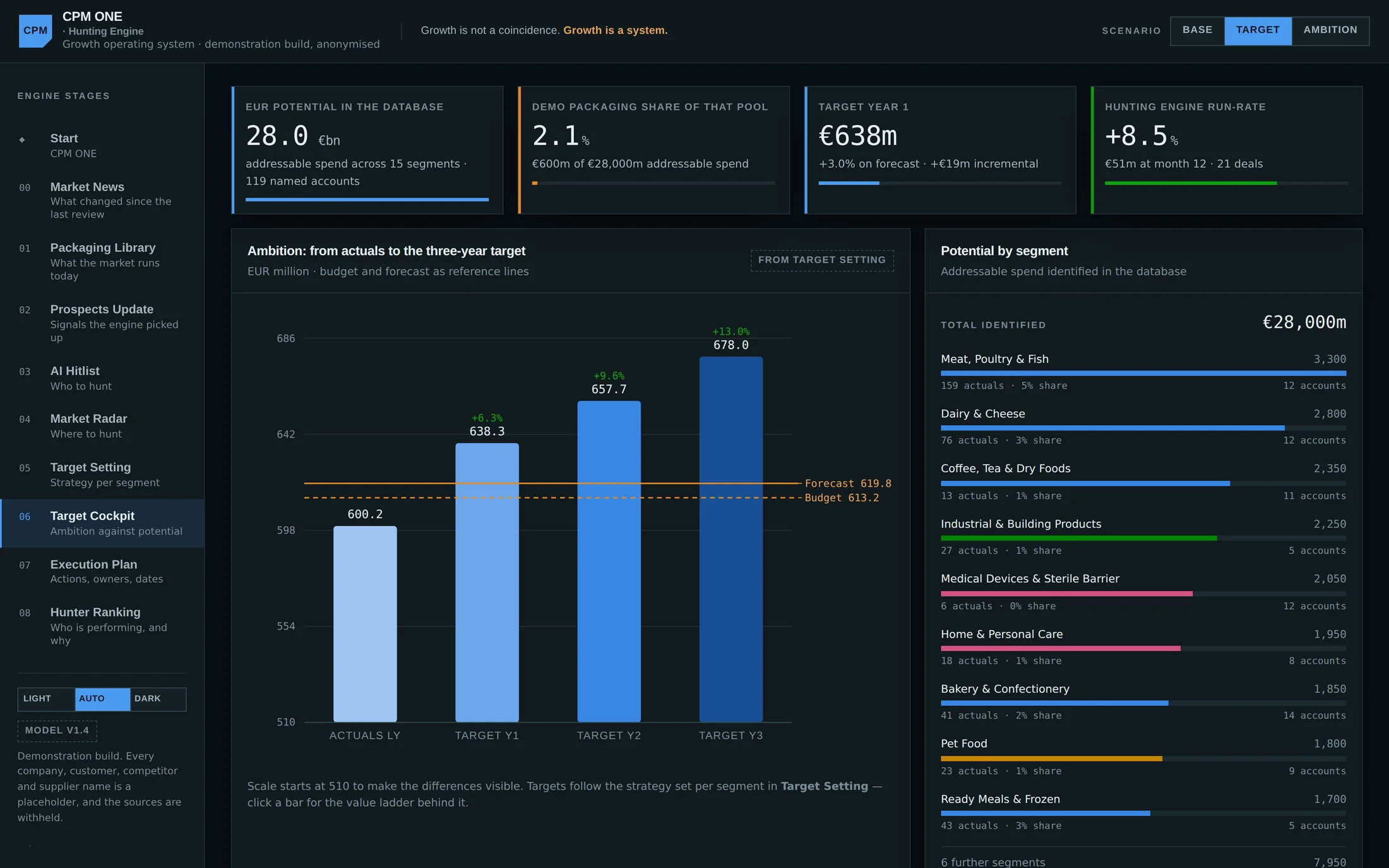
Task: Select Ready Meals & Frozen segment
Action: (x=1143, y=812)
